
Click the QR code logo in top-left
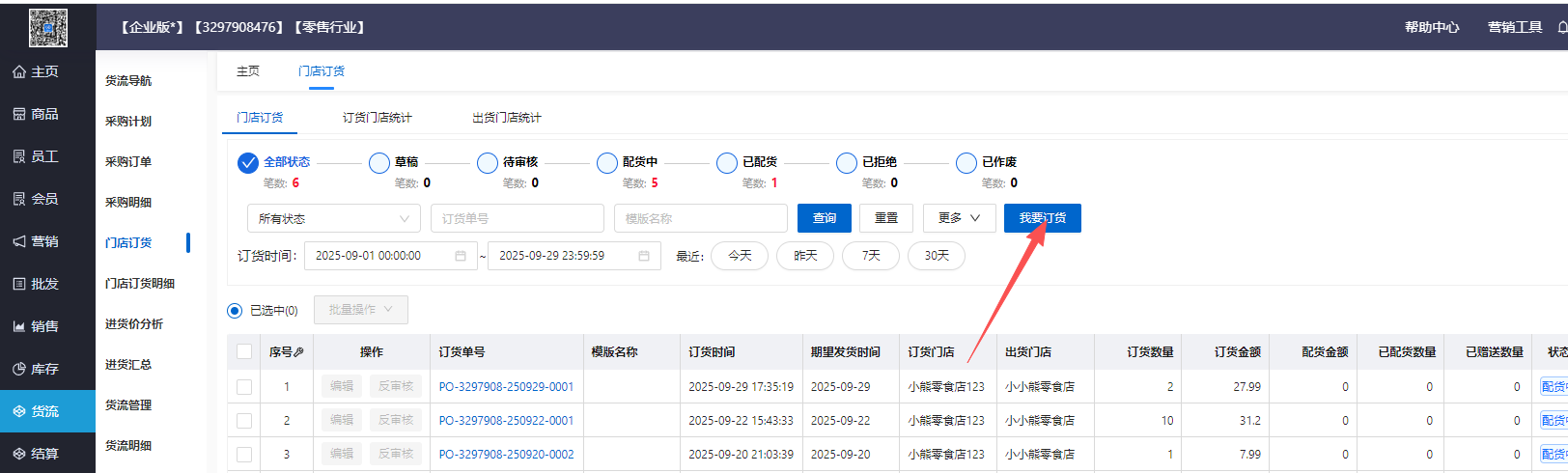[47, 27]
